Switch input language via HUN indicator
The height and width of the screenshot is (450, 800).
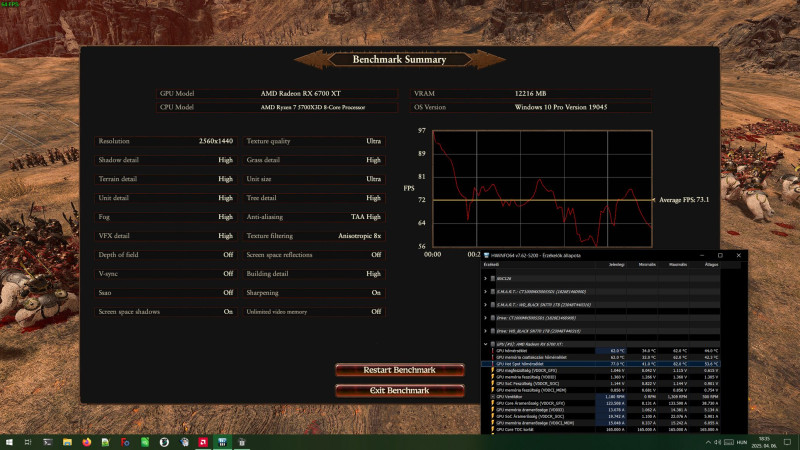point(742,442)
